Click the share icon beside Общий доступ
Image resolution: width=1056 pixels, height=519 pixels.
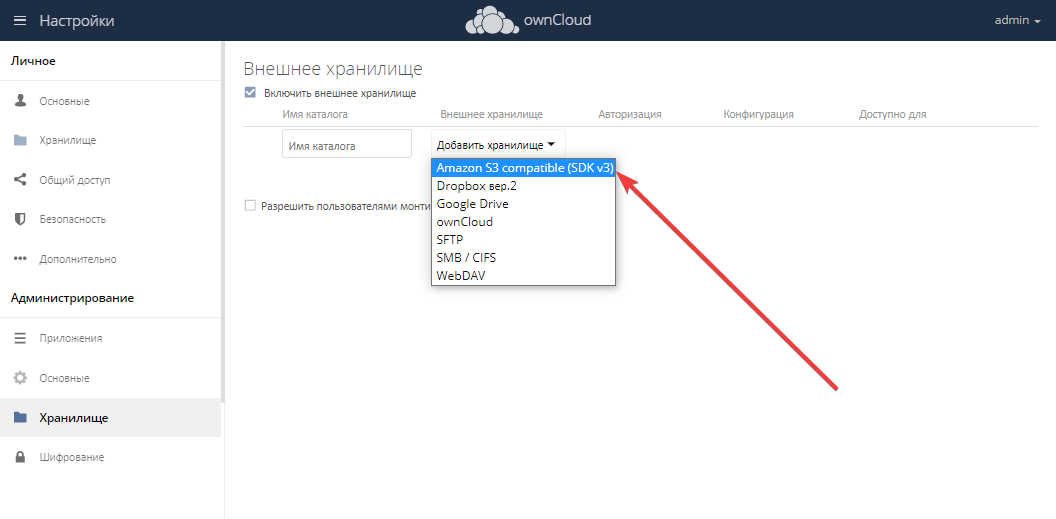[x=20, y=180]
